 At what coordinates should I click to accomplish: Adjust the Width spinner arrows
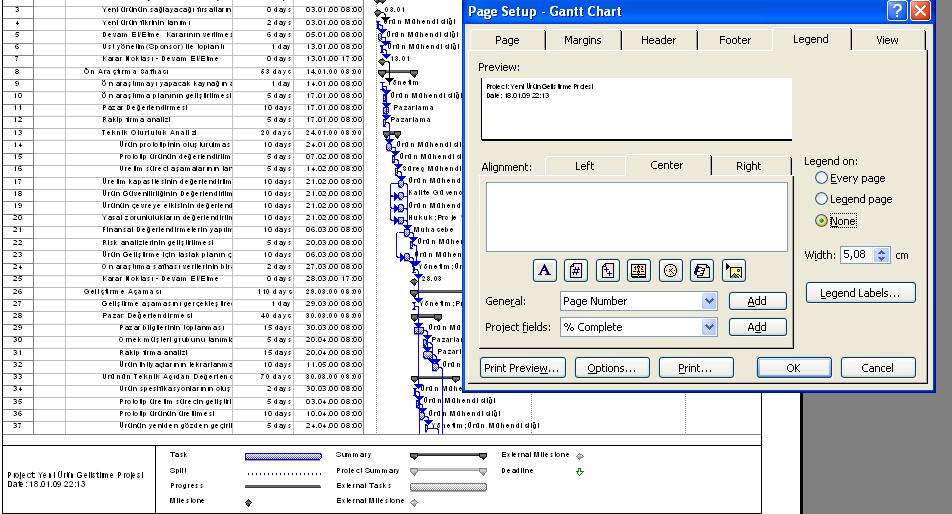[881, 255]
